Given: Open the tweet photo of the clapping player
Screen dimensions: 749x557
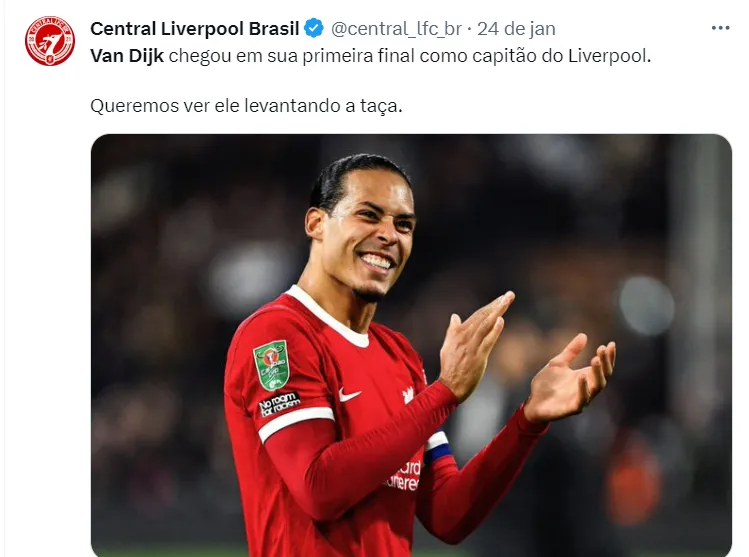Looking at the screenshot, I should 411,345.
